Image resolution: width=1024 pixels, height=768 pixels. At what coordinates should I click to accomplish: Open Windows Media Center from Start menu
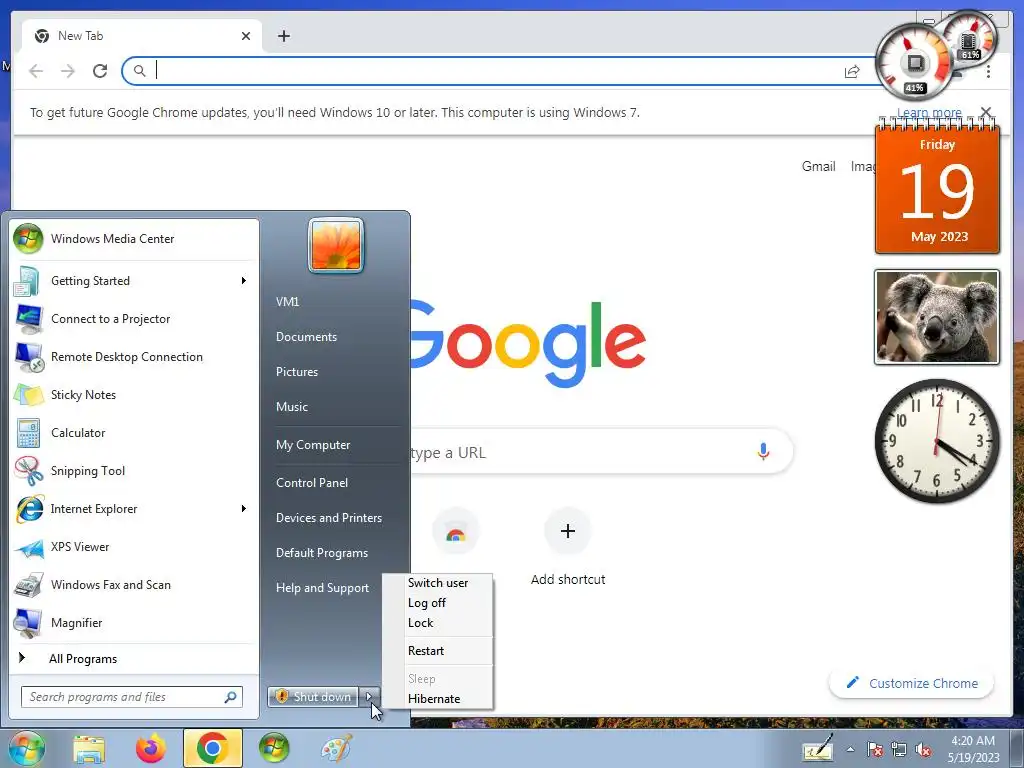click(134, 239)
